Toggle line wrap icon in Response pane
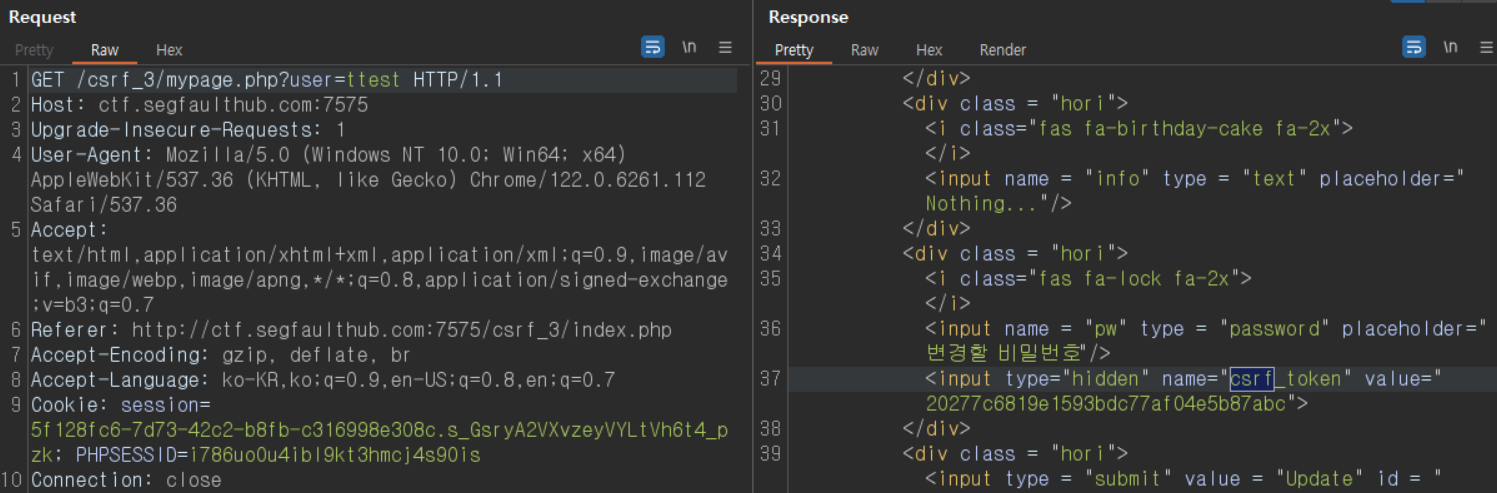The width and height of the screenshot is (1497, 493). click(1414, 47)
